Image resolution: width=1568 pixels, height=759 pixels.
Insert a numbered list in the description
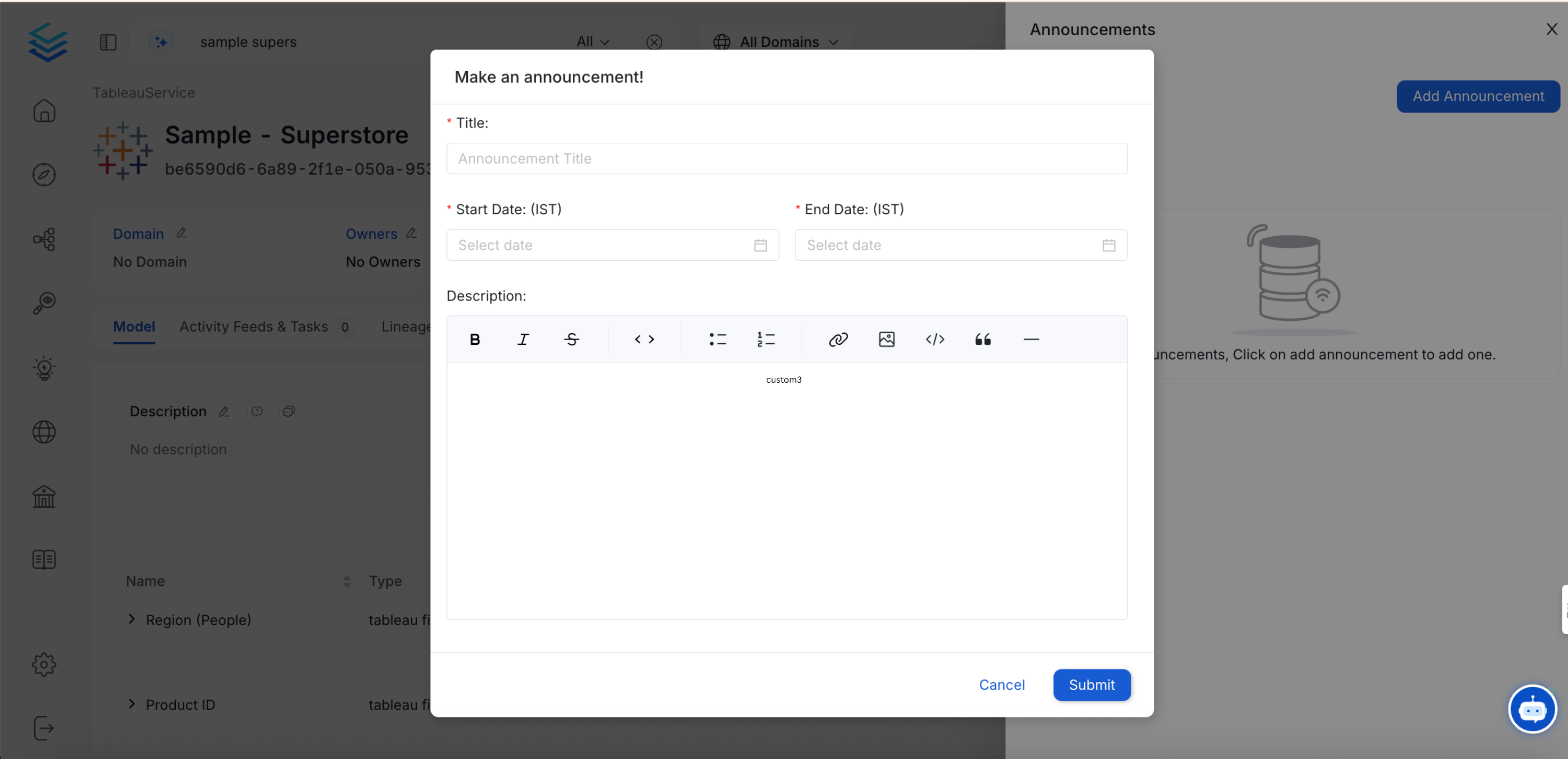766,340
